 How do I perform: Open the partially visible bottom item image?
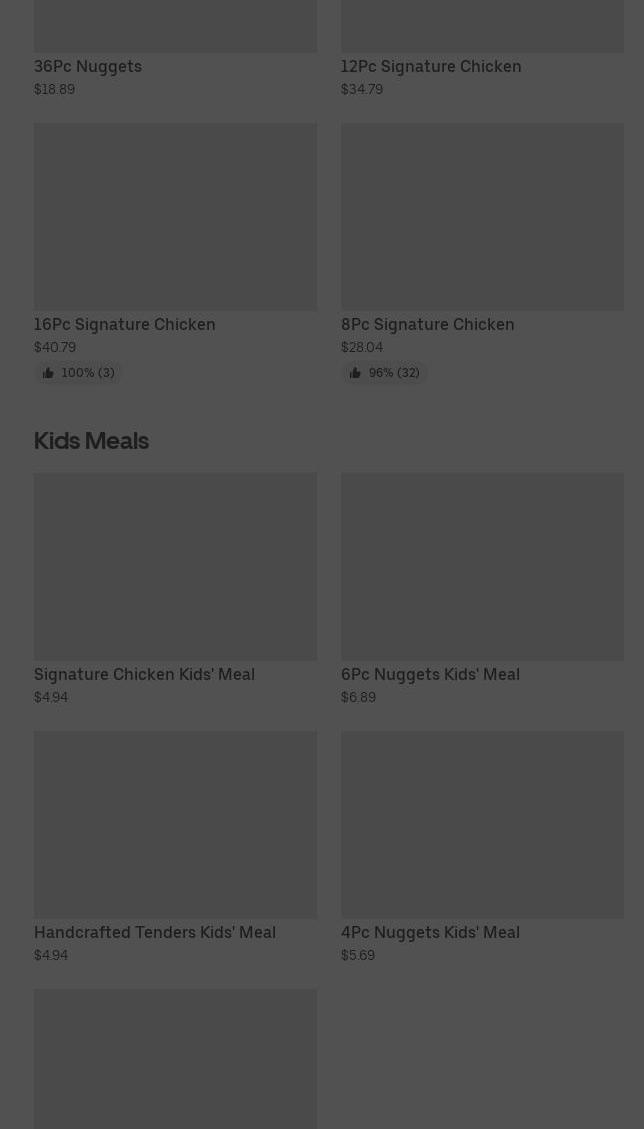click(175, 1059)
